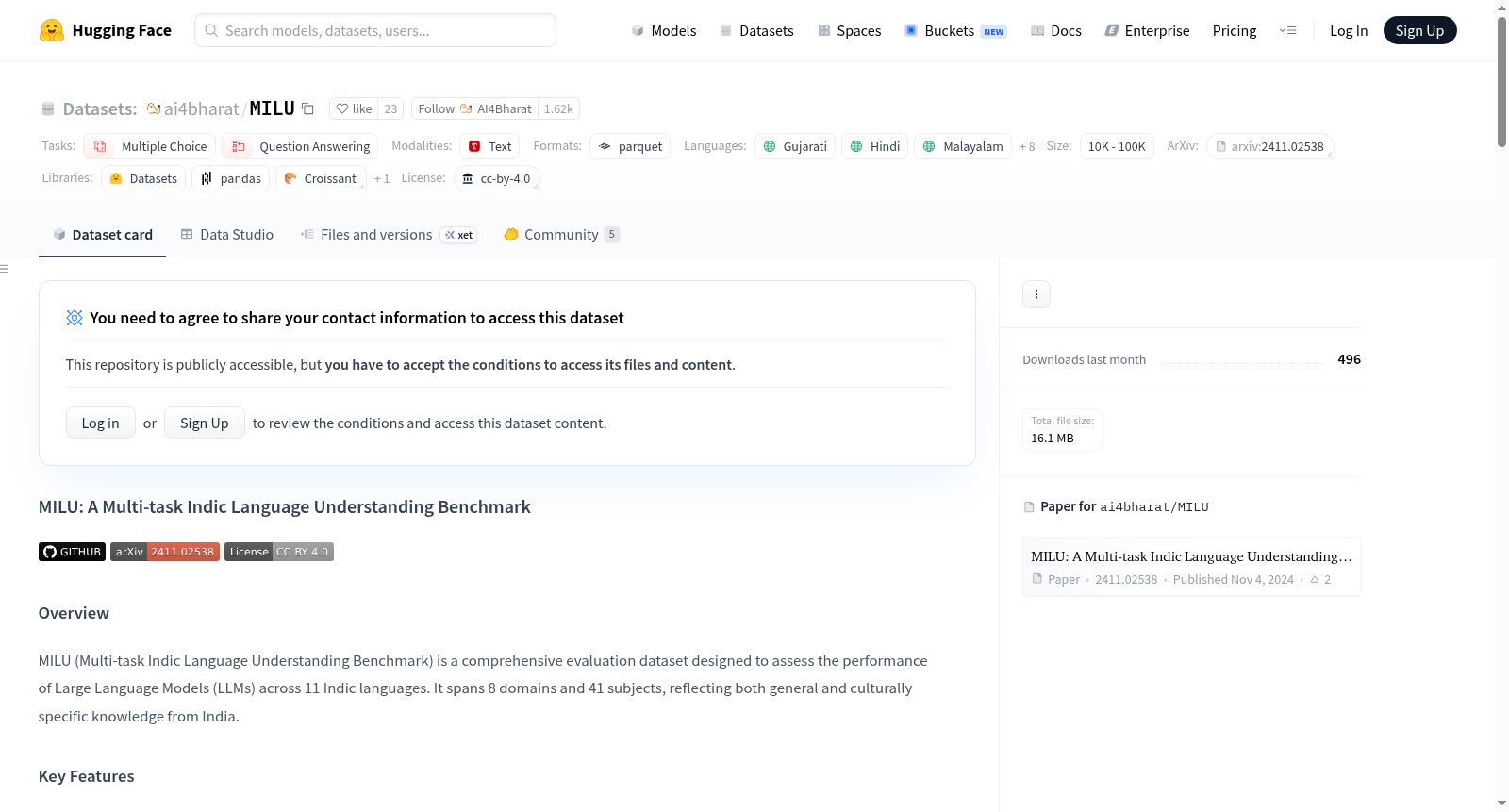Go to Models in the top navigation

pos(664,30)
